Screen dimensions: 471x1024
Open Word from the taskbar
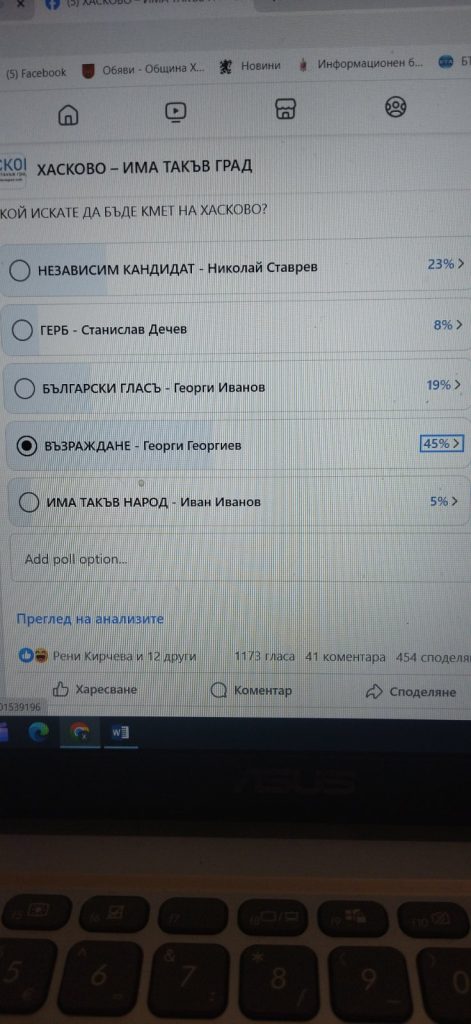tap(121, 733)
